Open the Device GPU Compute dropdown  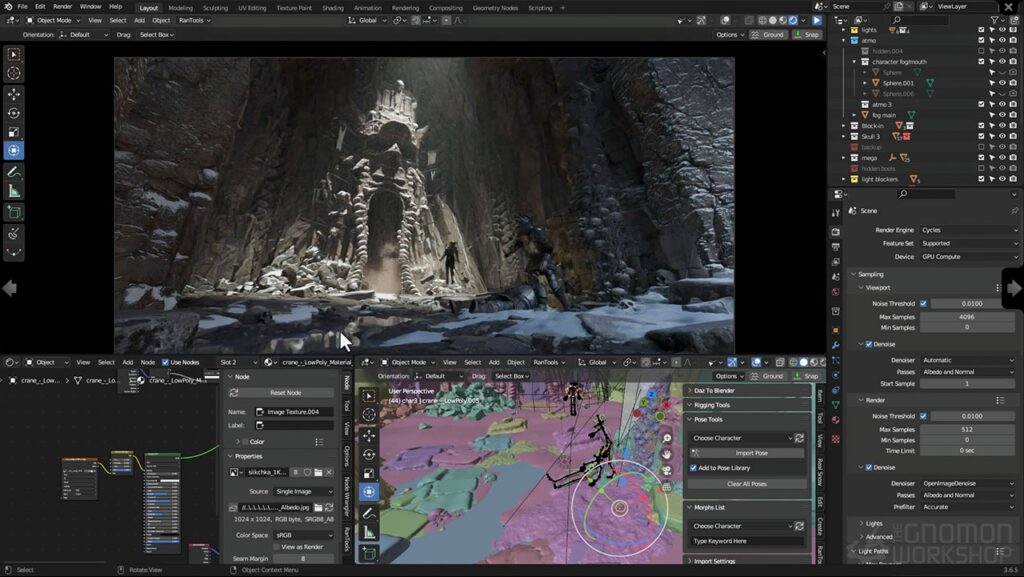pyautogui.click(x=969, y=257)
